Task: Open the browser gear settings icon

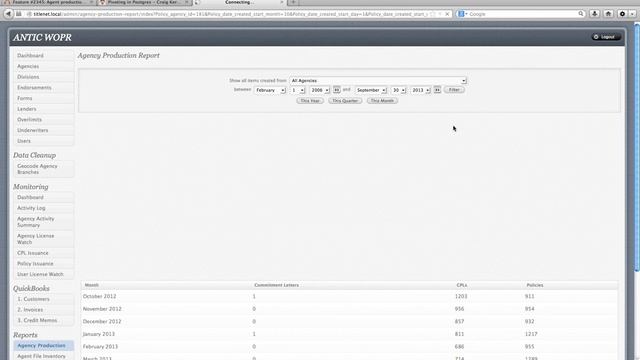Action: coord(622,14)
